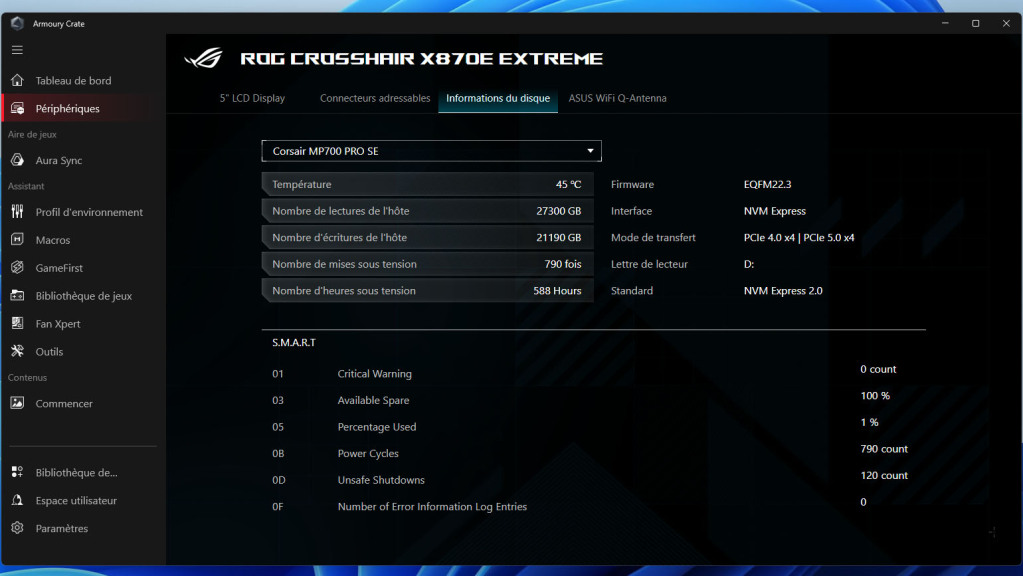Click the Bibliothèque de... apps icon

(x=17, y=472)
